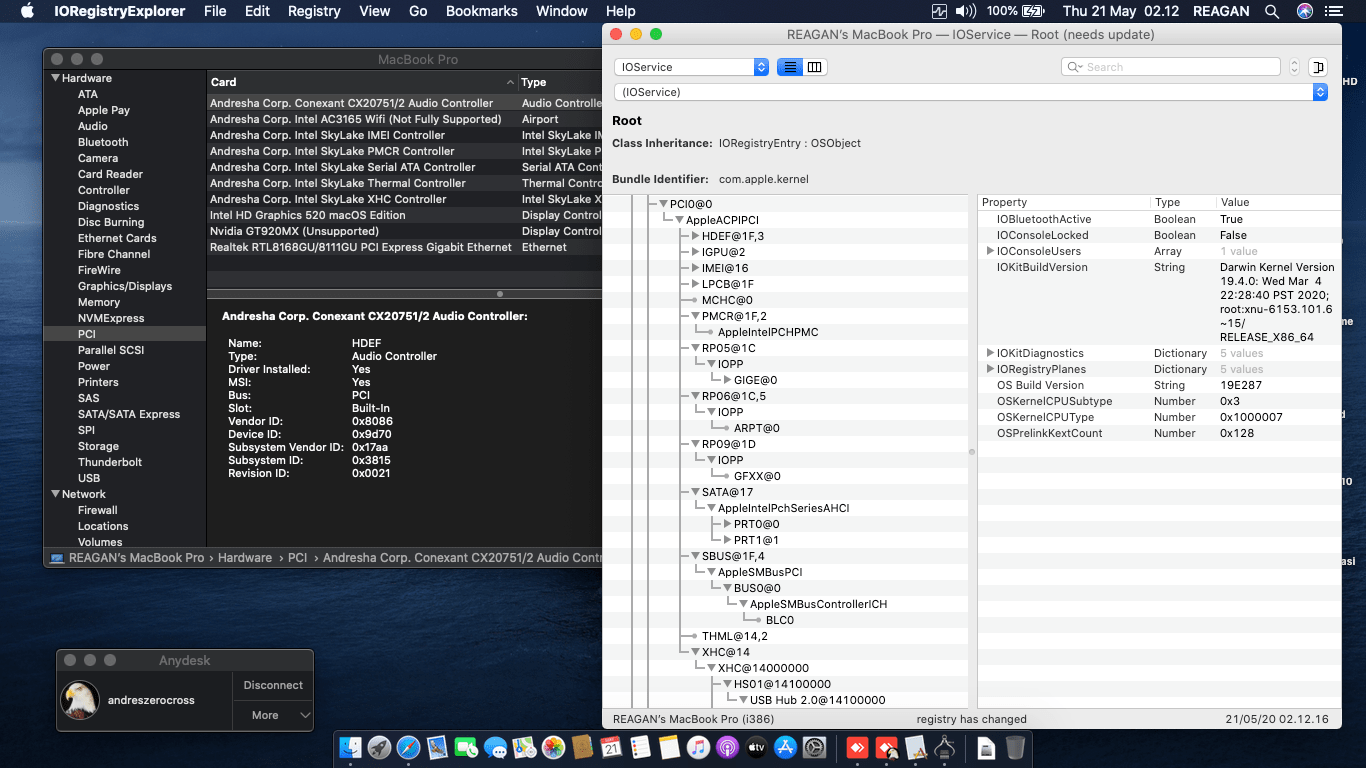Expand the IOKitDiagnostics property
This screenshot has height=768, width=1366.
(x=990, y=353)
